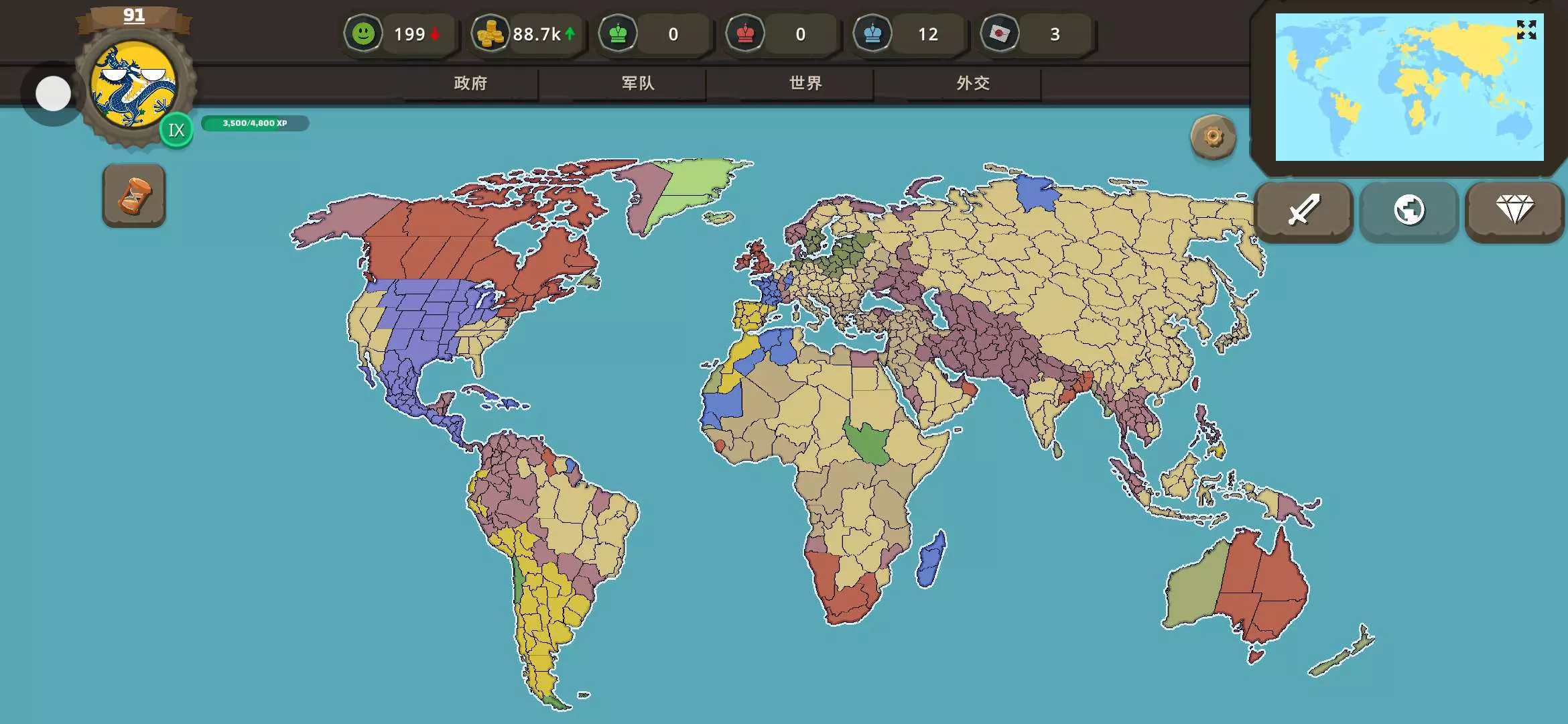Image resolution: width=1568 pixels, height=724 pixels.
Task: Open the 军队 army tab
Action: pos(638,83)
